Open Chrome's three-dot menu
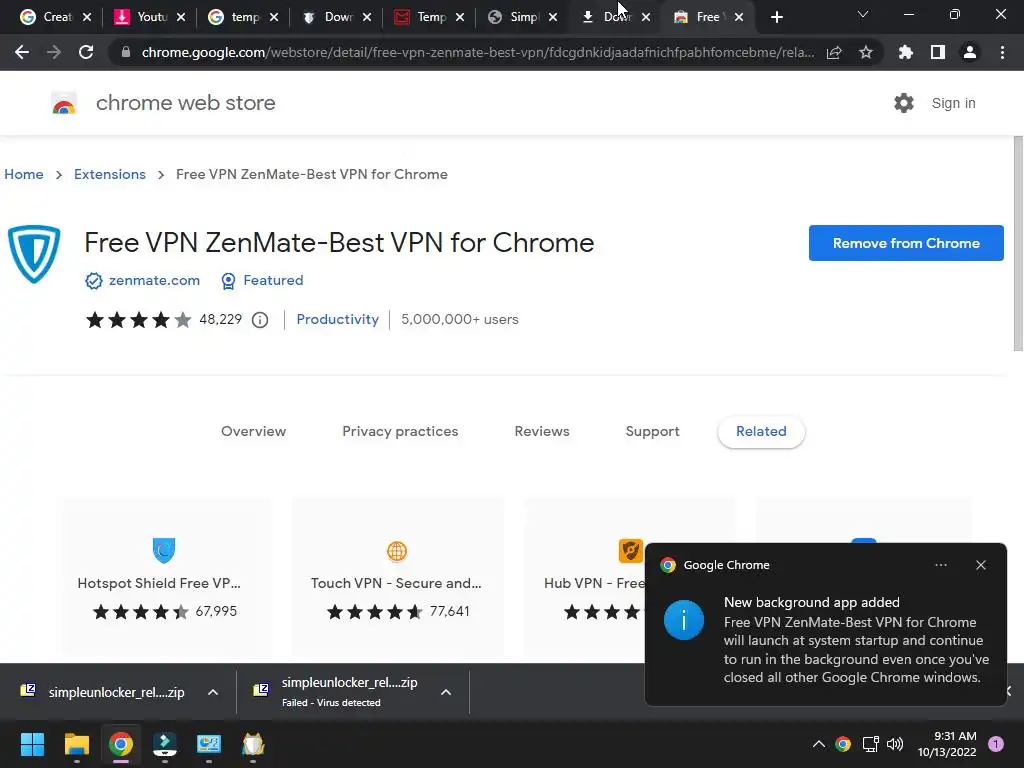The width and height of the screenshot is (1024, 768). [x=1002, y=52]
